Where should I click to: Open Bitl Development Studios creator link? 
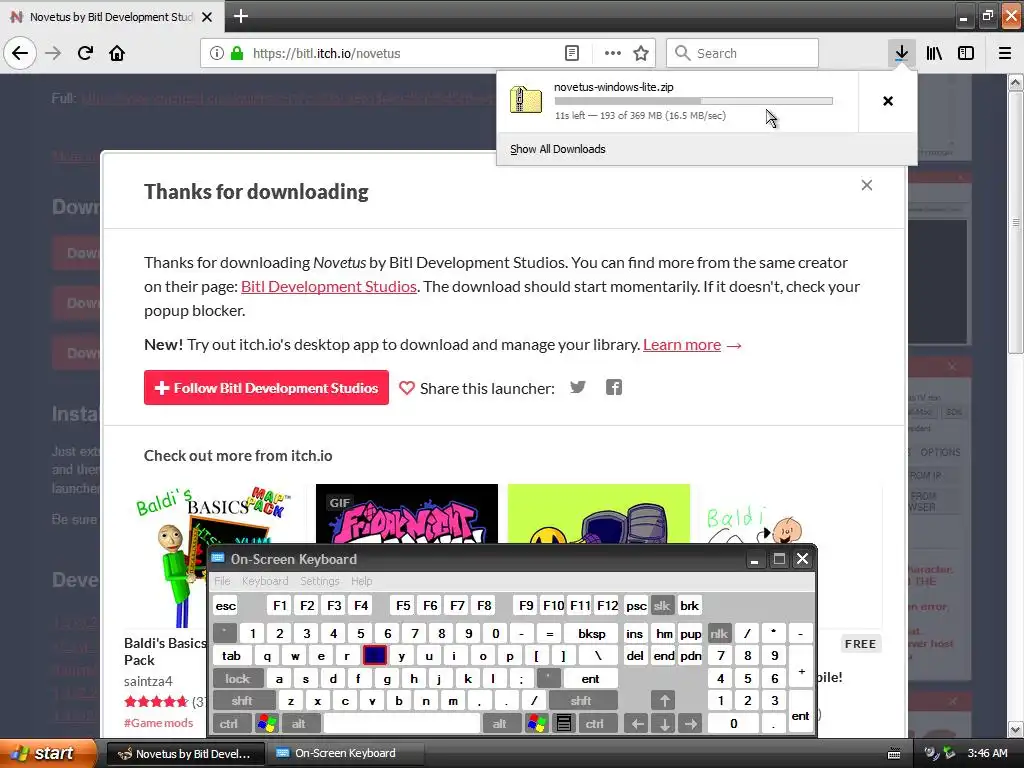coord(328,287)
